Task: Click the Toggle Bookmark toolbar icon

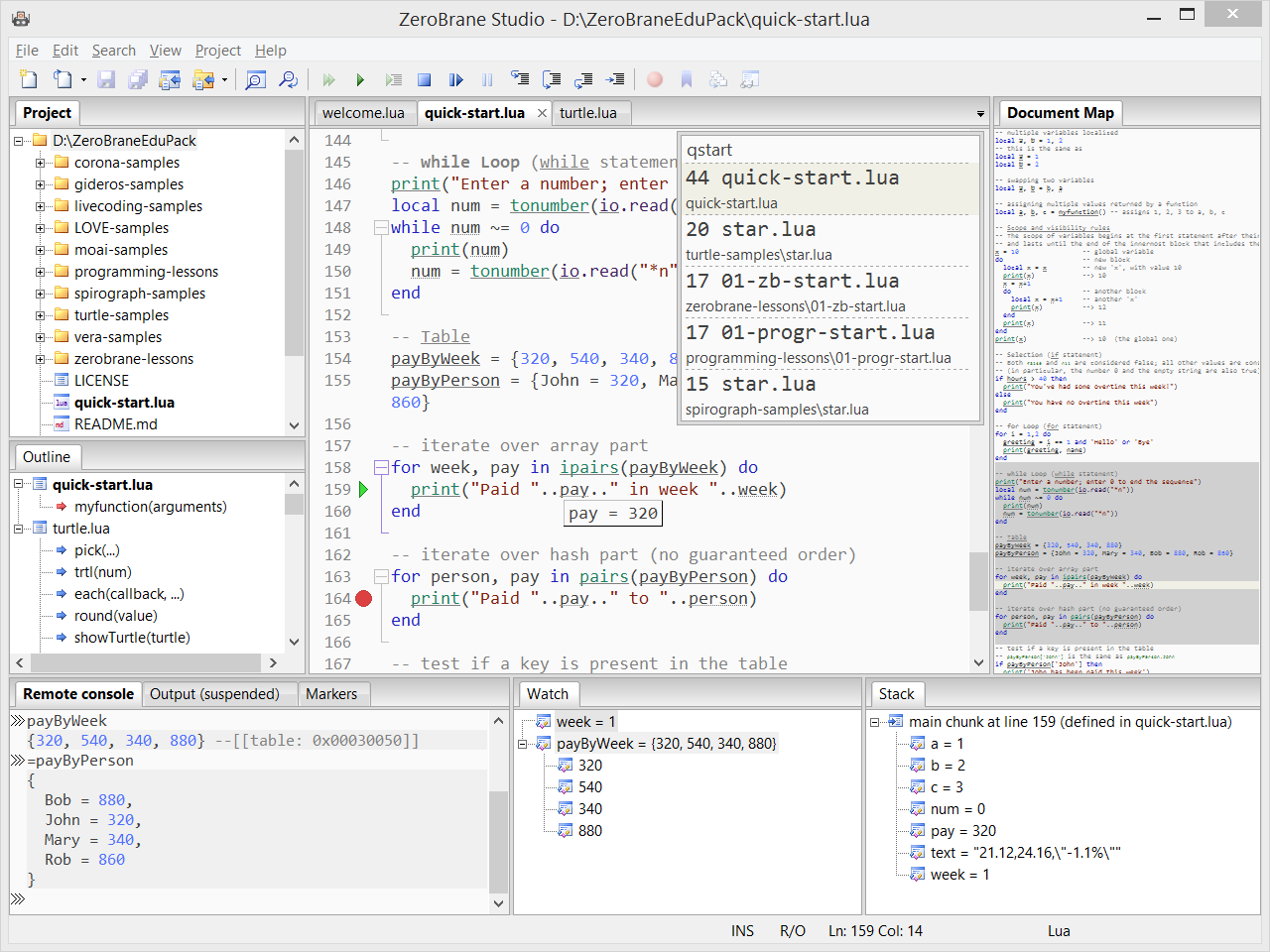Action: [x=687, y=79]
